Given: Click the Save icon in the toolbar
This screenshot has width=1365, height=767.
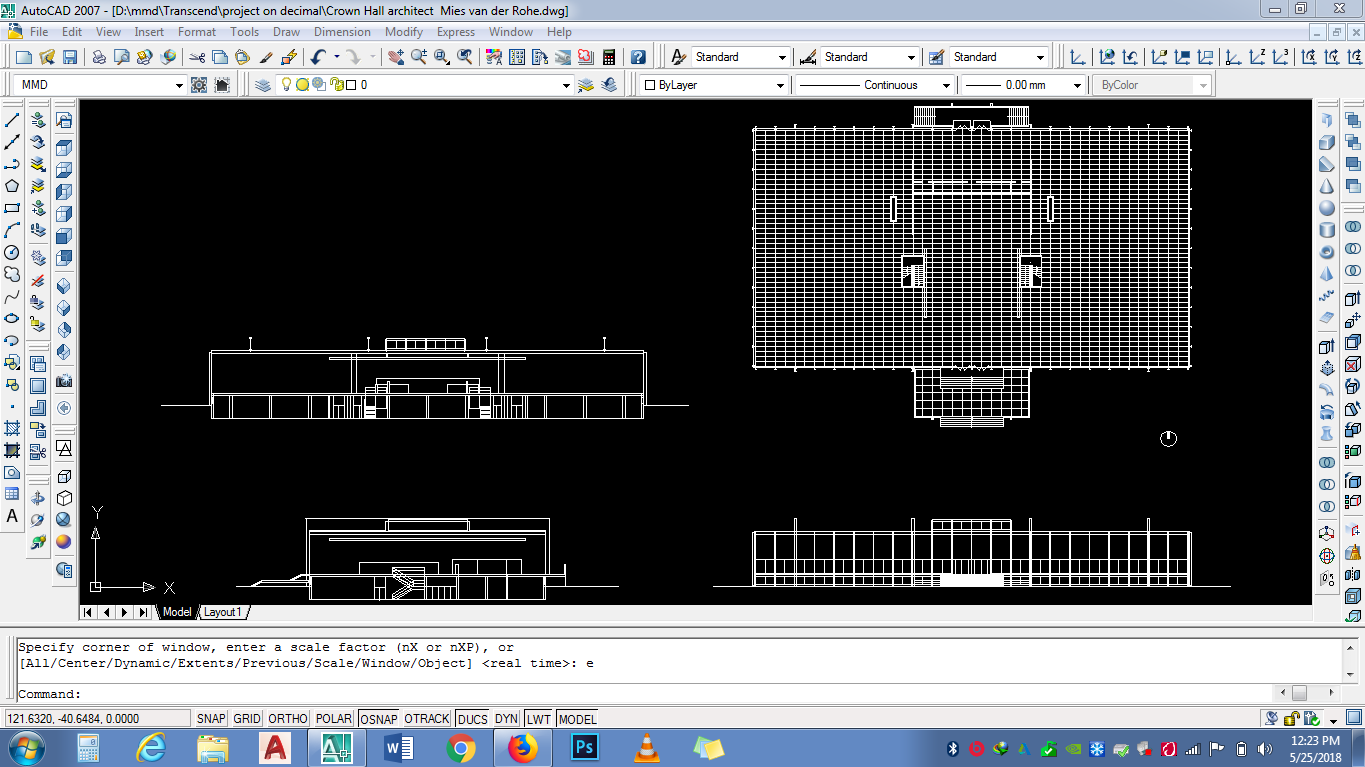Looking at the screenshot, I should [70, 57].
